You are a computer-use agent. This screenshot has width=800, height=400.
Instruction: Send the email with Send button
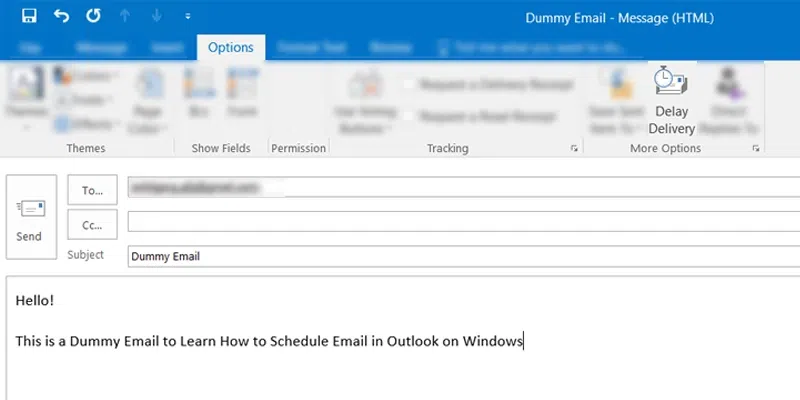pyautogui.click(x=31, y=217)
